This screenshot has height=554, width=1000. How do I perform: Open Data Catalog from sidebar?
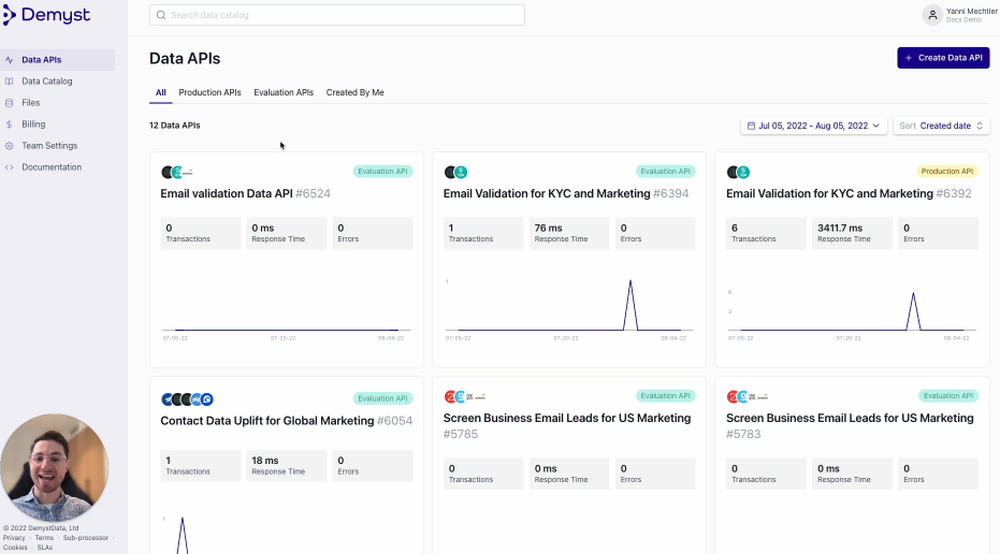tap(47, 81)
